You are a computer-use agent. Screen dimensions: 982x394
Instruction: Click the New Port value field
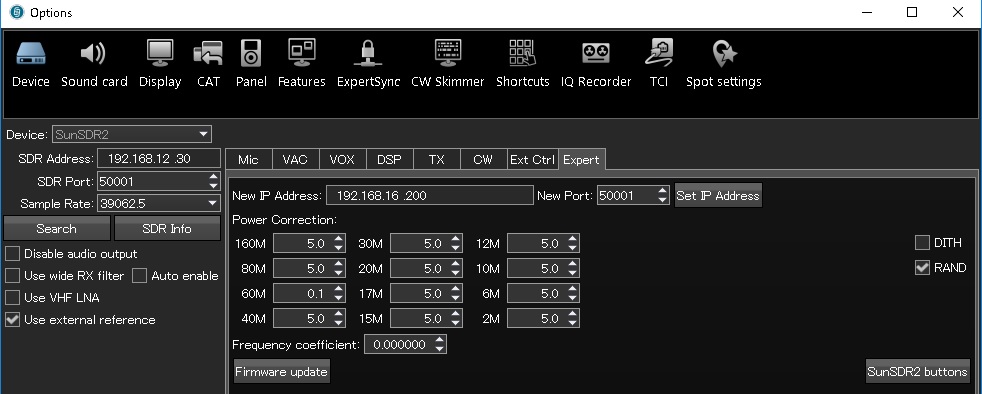[x=627, y=195]
